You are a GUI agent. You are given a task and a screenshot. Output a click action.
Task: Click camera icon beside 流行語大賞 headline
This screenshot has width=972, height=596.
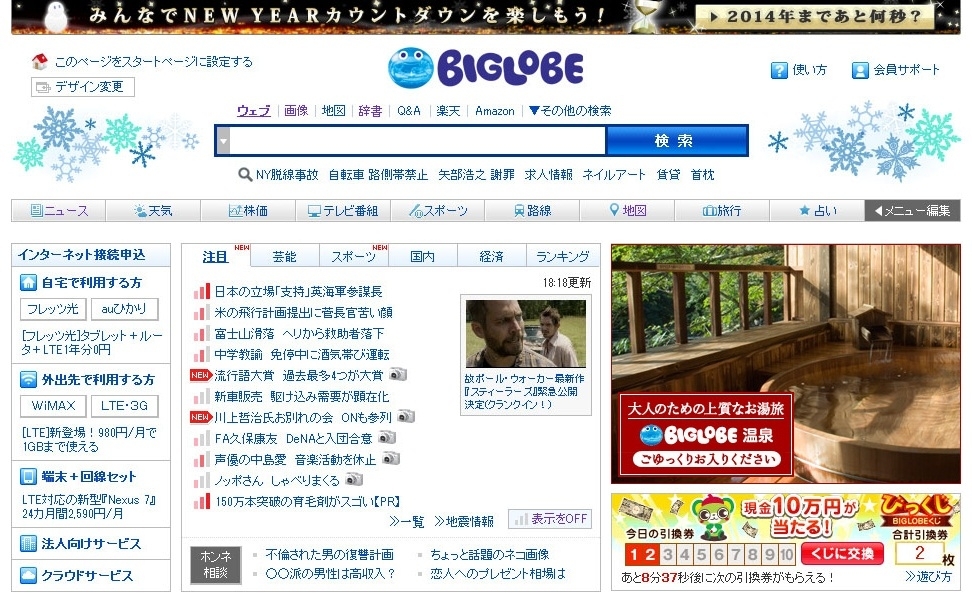[x=398, y=375]
